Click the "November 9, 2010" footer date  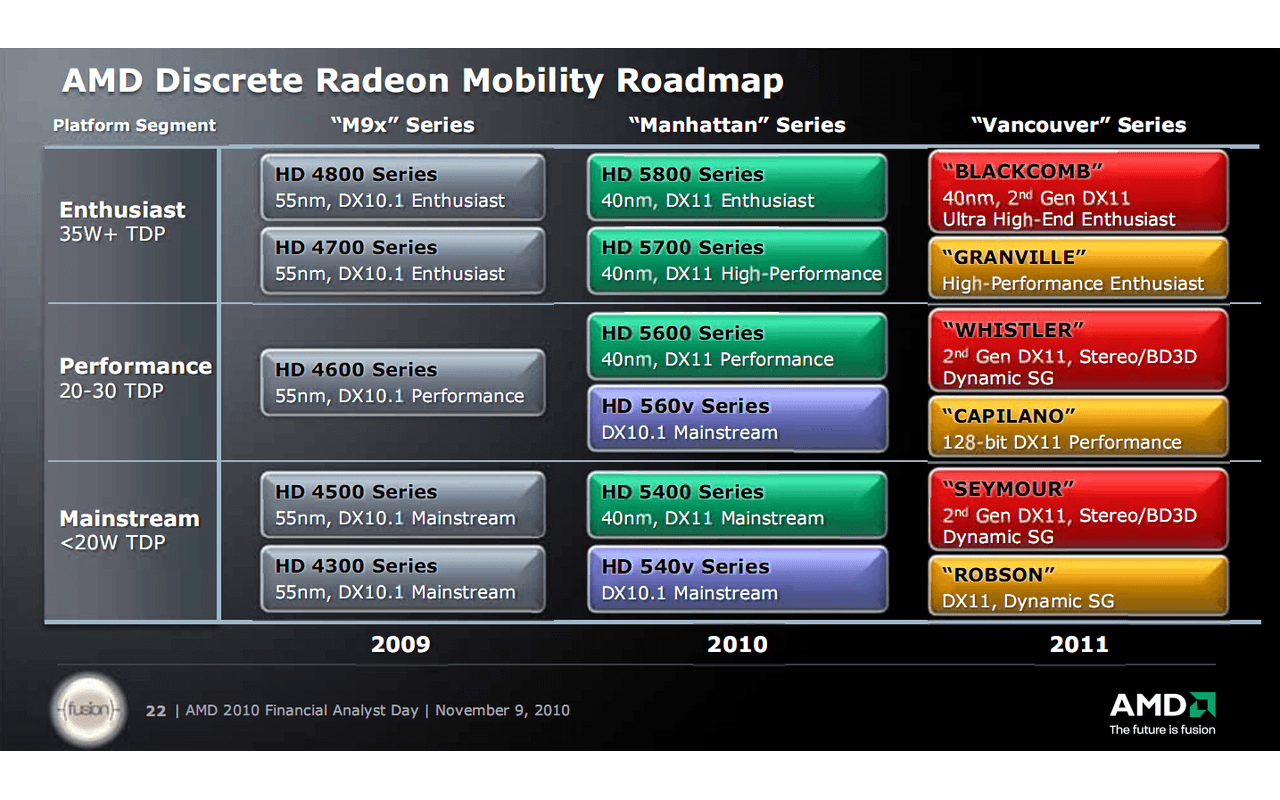(x=502, y=711)
